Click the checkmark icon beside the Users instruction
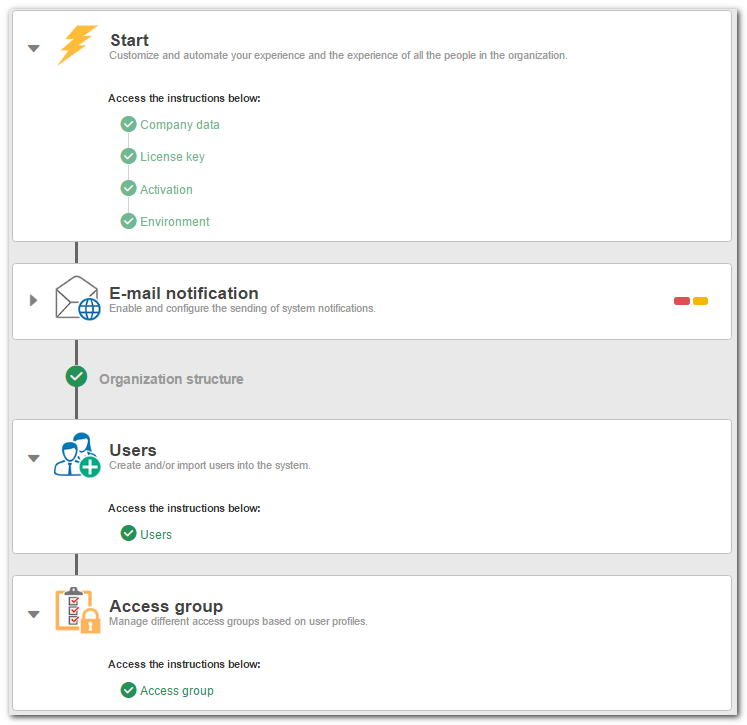747x725 pixels. coord(128,534)
